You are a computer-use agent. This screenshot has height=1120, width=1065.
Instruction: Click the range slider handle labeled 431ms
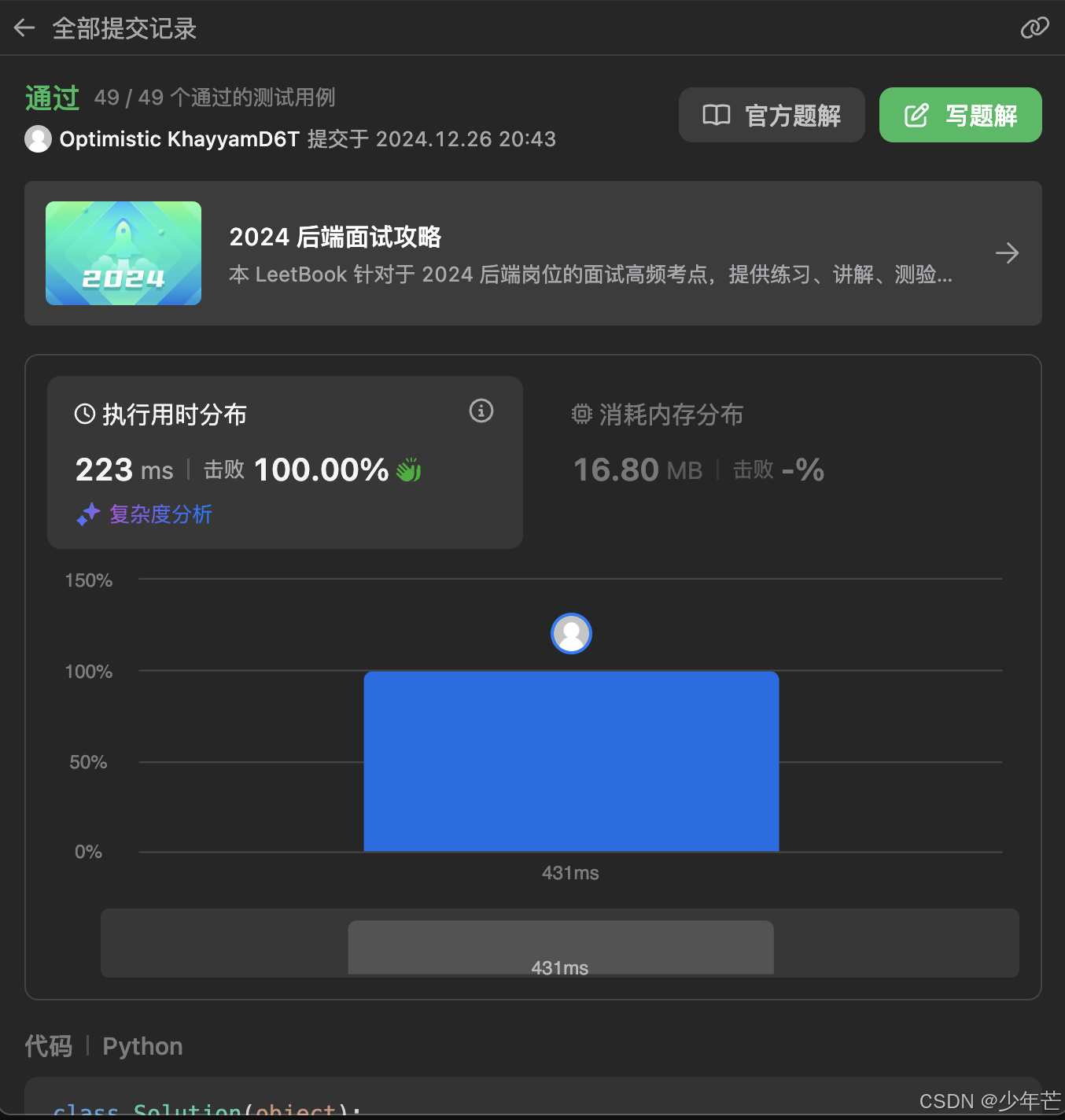pos(560,948)
